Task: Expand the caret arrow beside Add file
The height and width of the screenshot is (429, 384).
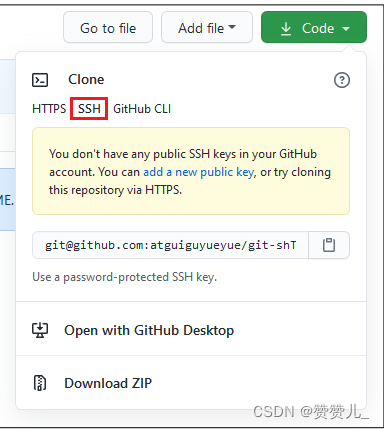Action: point(232,27)
